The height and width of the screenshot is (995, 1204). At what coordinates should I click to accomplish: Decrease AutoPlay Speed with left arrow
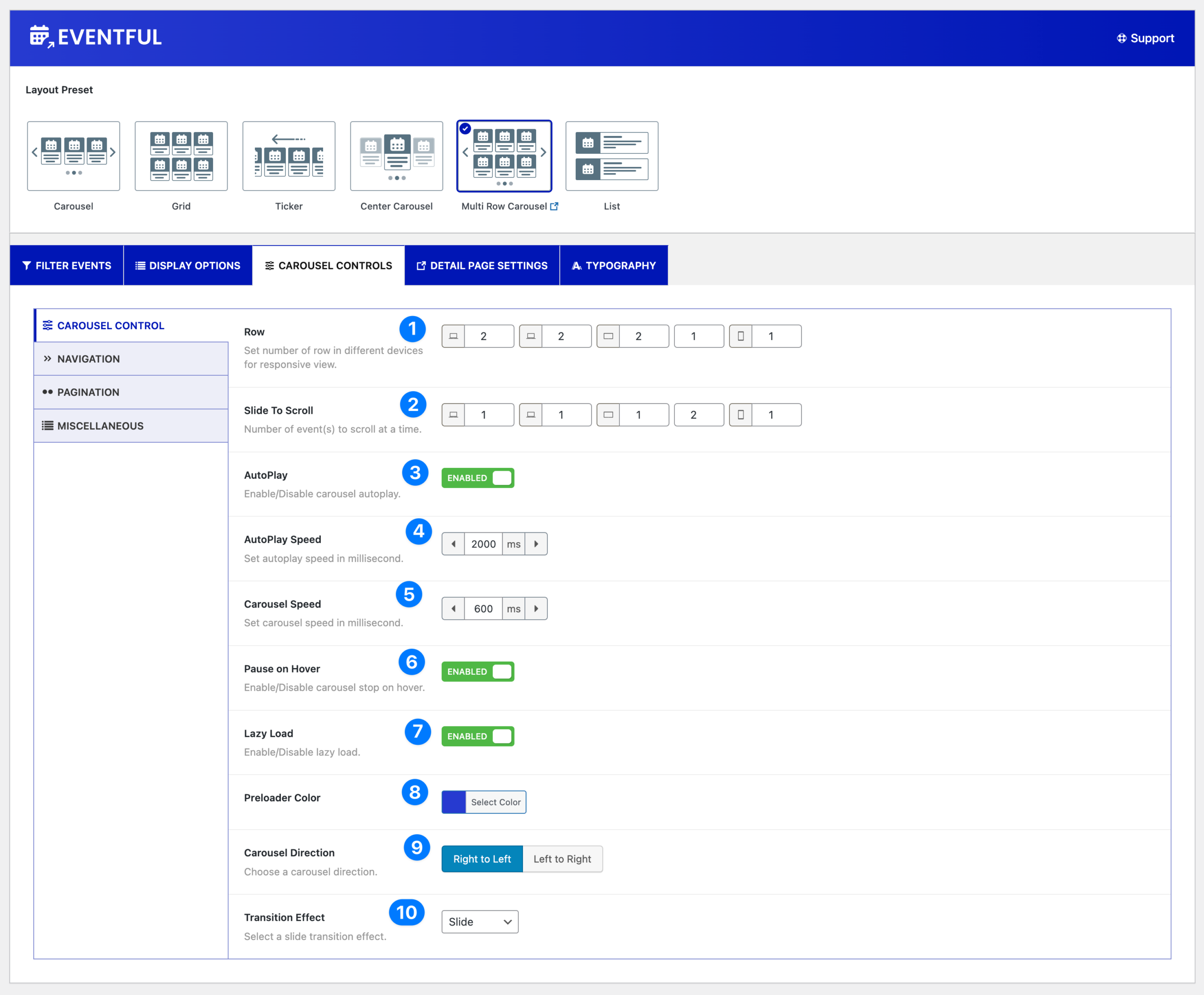(x=453, y=544)
